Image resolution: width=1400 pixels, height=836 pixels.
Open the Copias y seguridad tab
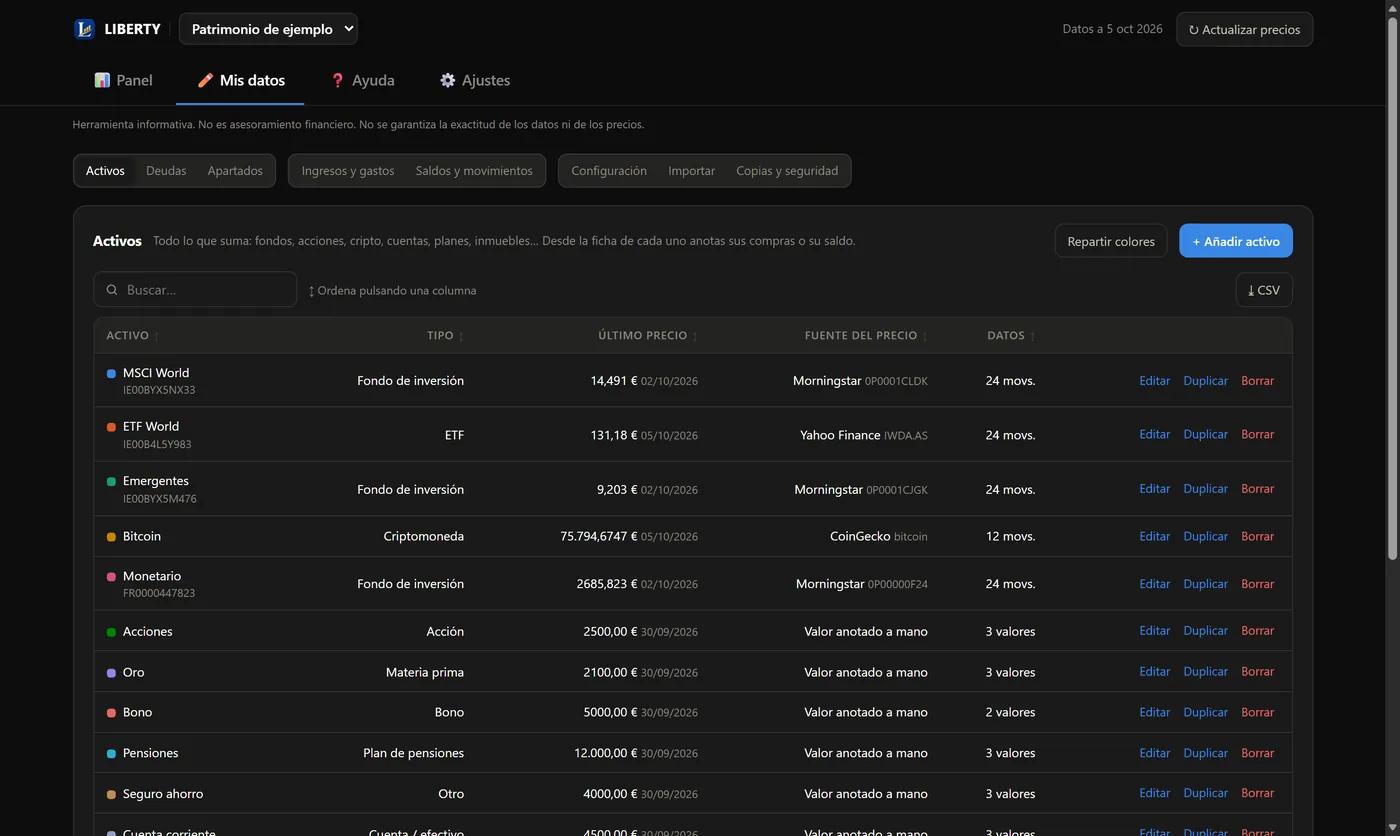787,171
